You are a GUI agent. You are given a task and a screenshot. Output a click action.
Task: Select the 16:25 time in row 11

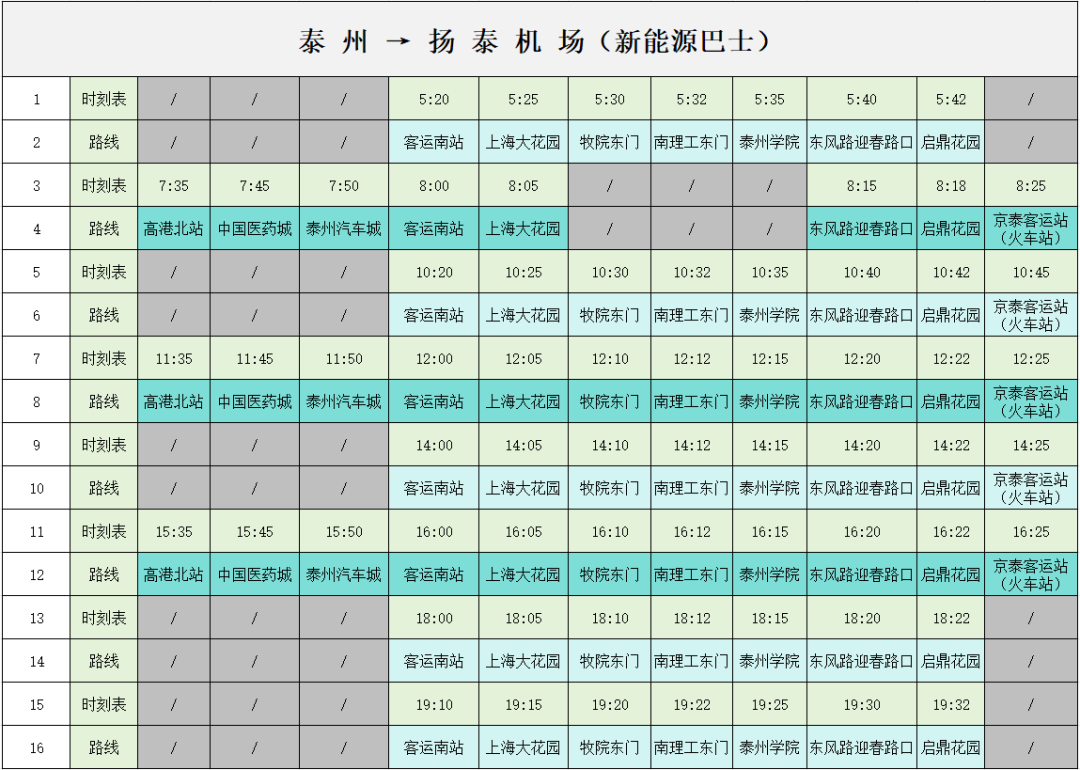tap(1031, 531)
